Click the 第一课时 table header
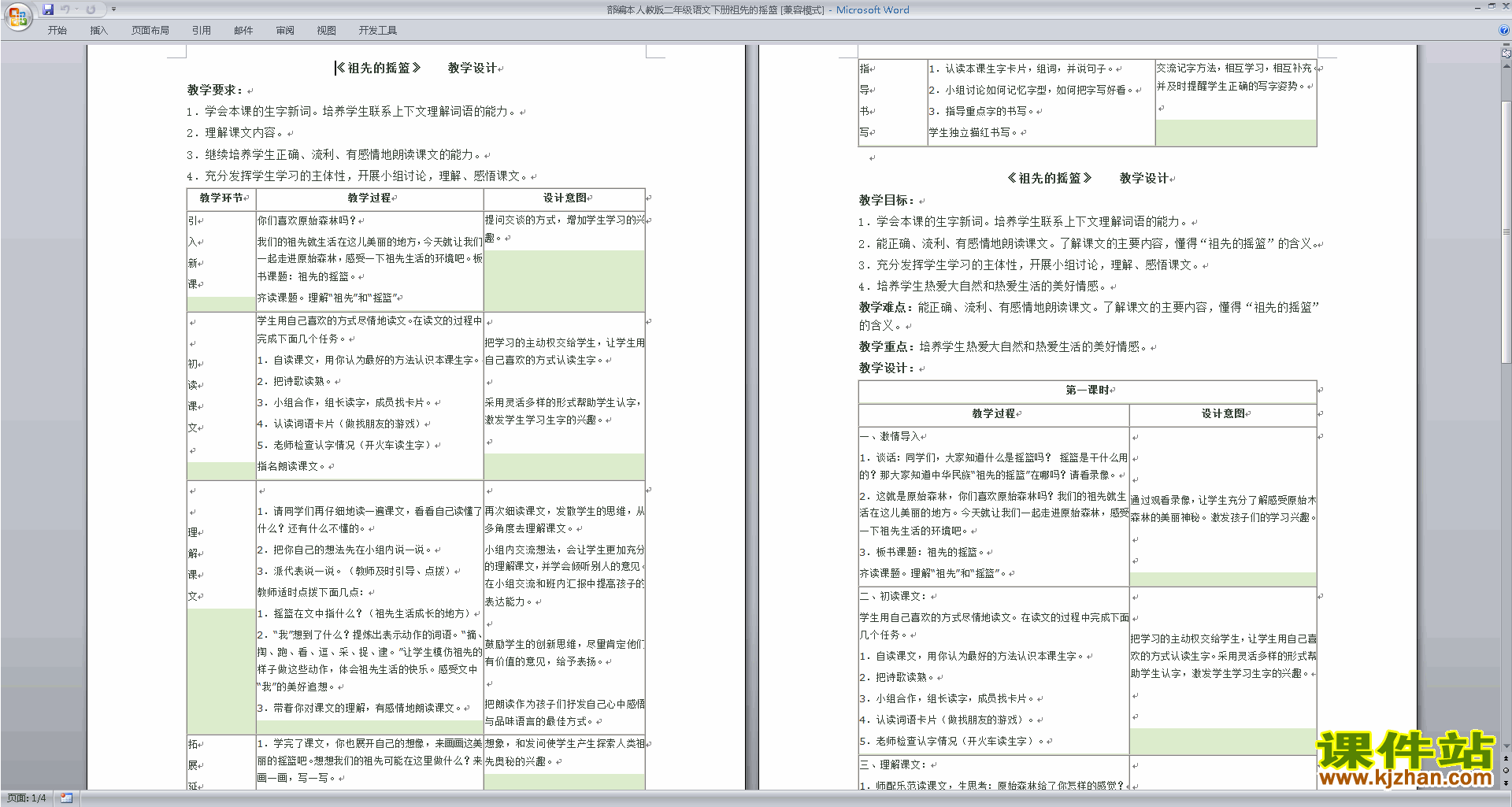 1088,391
